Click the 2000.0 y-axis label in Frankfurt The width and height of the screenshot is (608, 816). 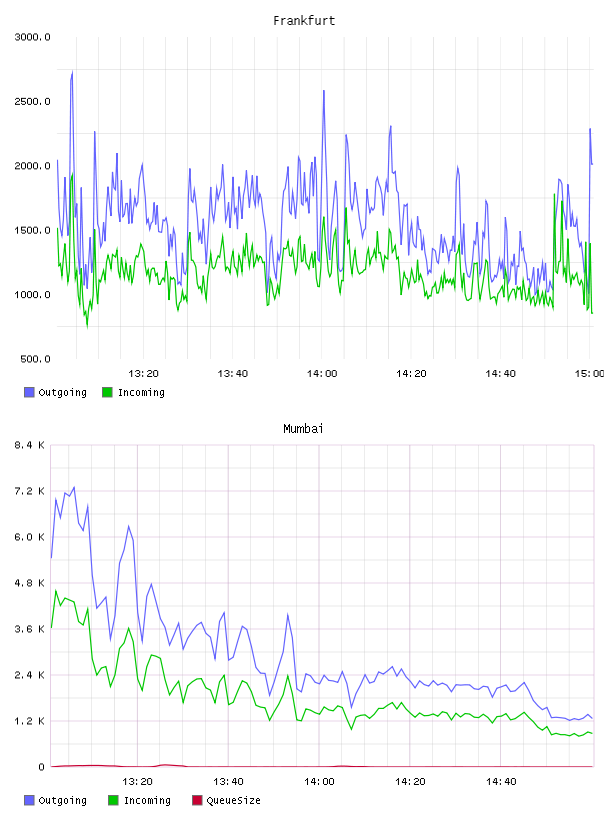click(x=32, y=166)
